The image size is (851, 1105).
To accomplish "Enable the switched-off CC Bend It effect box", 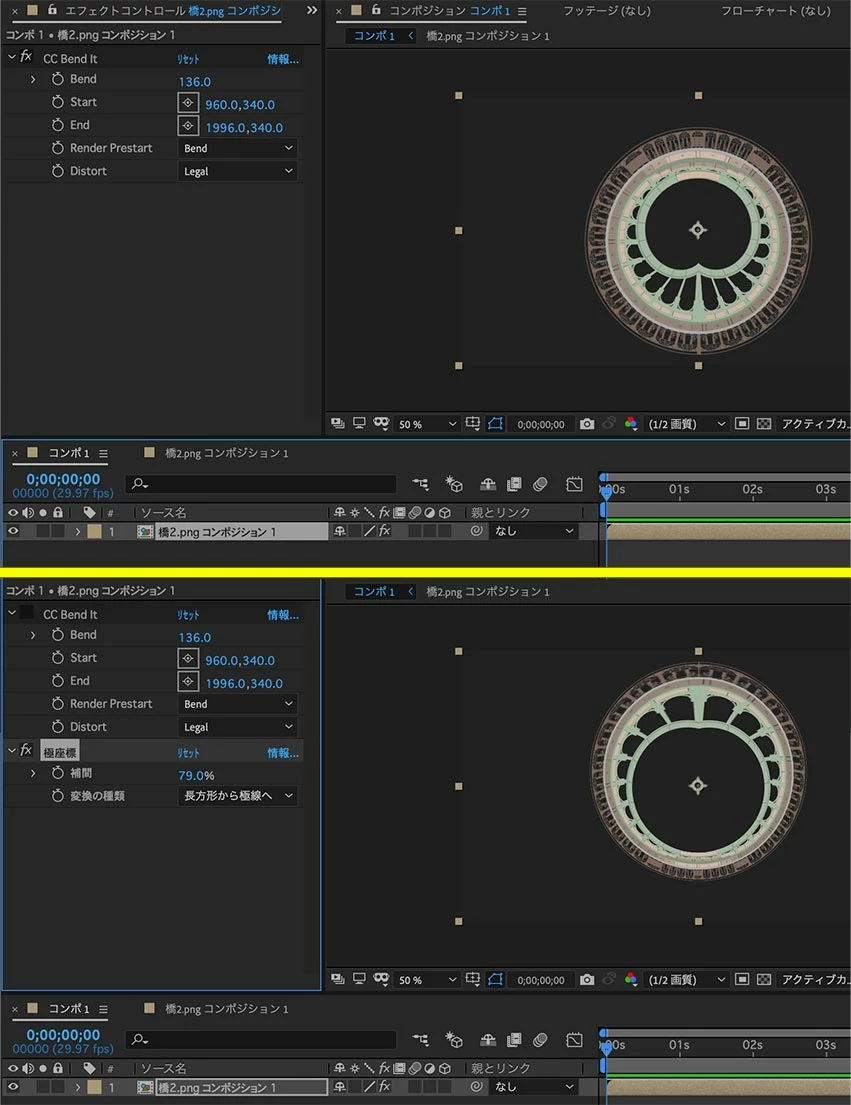I will coord(26,612).
